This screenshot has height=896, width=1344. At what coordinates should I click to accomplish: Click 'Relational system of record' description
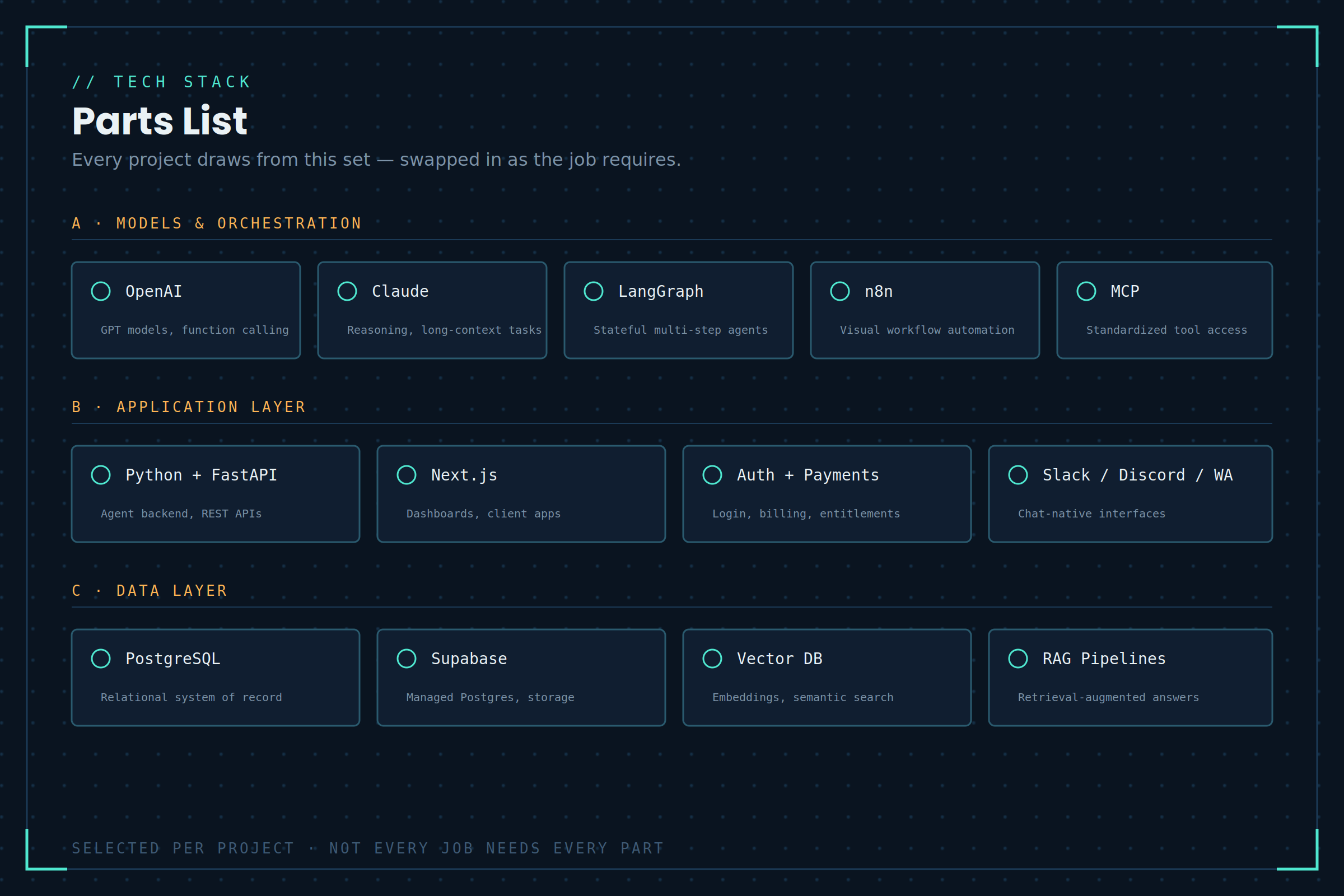(x=192, y=697)
